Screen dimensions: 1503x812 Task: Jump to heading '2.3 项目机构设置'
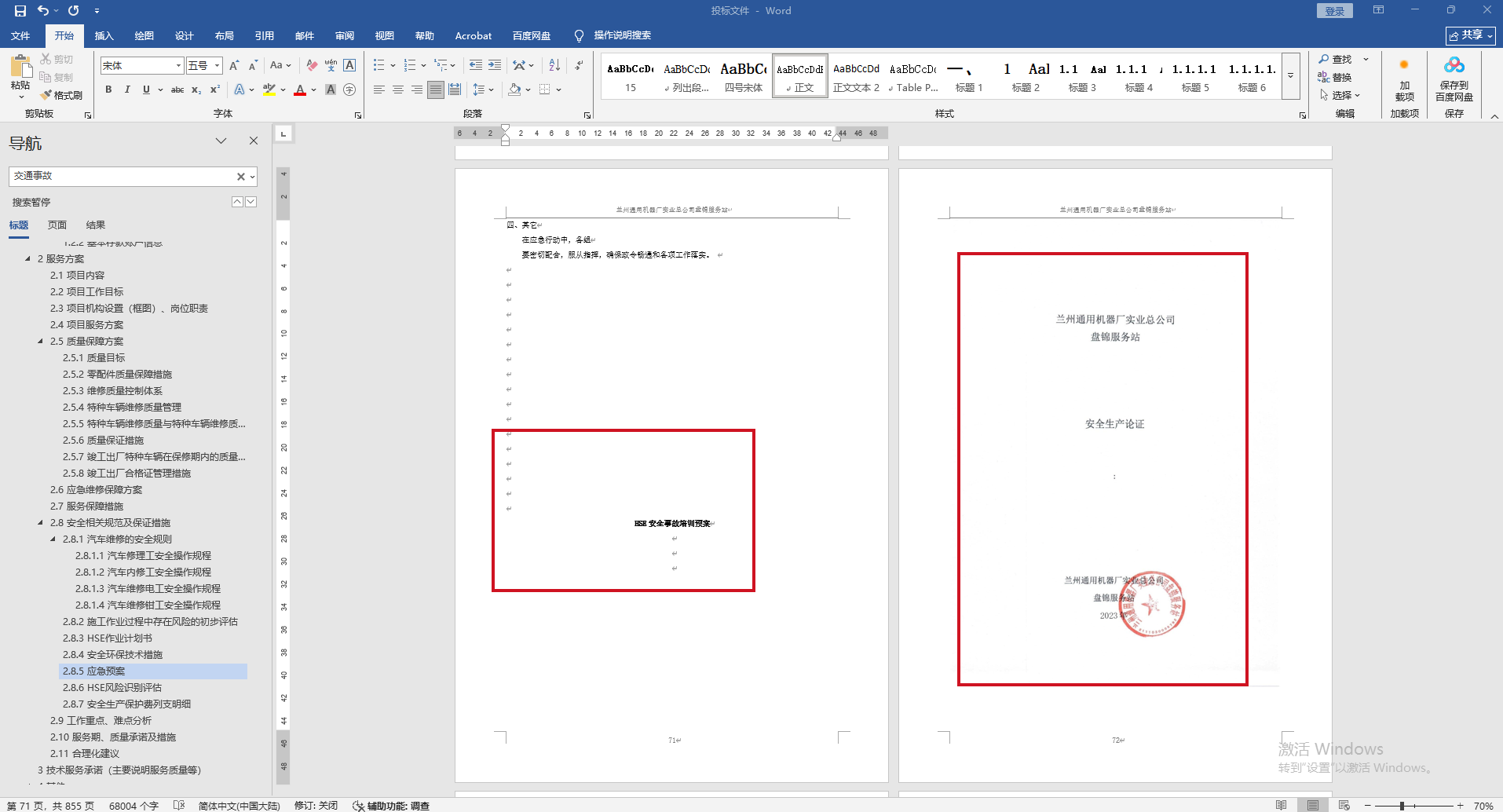coord(129,308)
